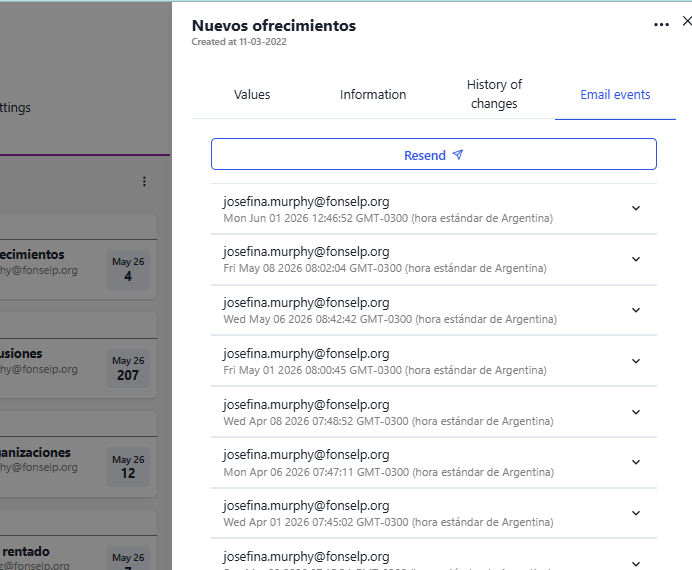
Task: Click the paper plane icon in Resend button
Action: [x=458, y=154]
